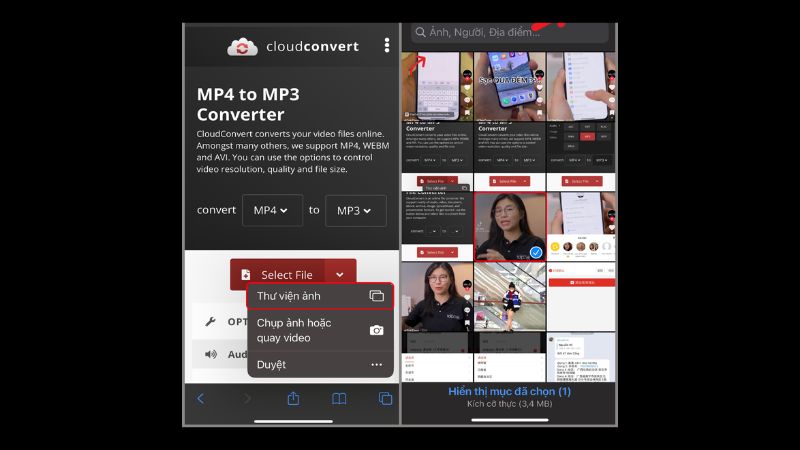800x450 pixels.
Task: Tap Hiển thị mục đã chọn (1)
Action: 509,391
